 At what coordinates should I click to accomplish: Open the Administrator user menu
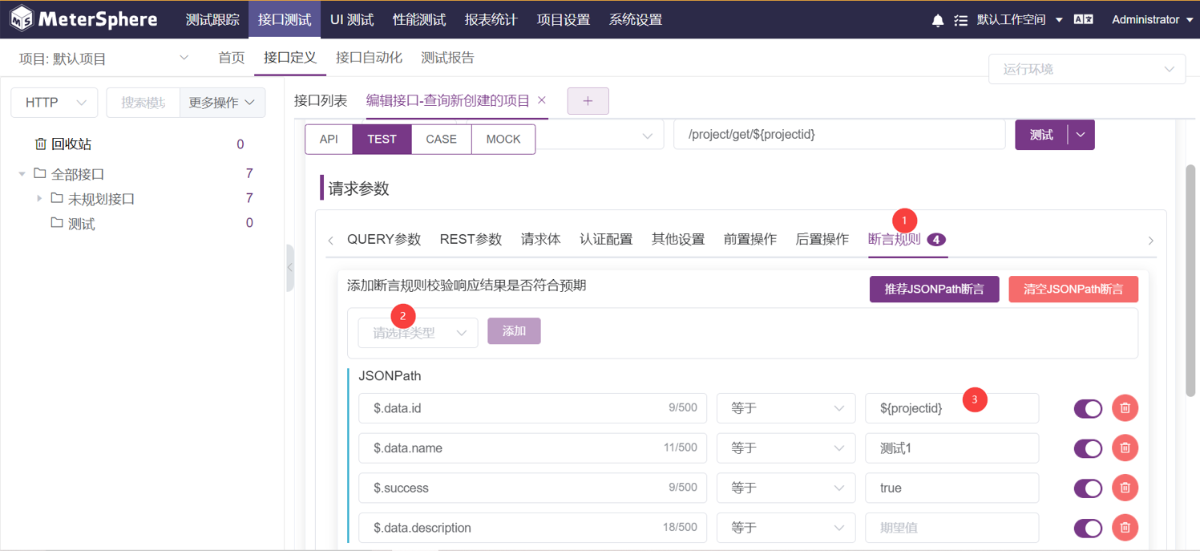click(1151, 19)
